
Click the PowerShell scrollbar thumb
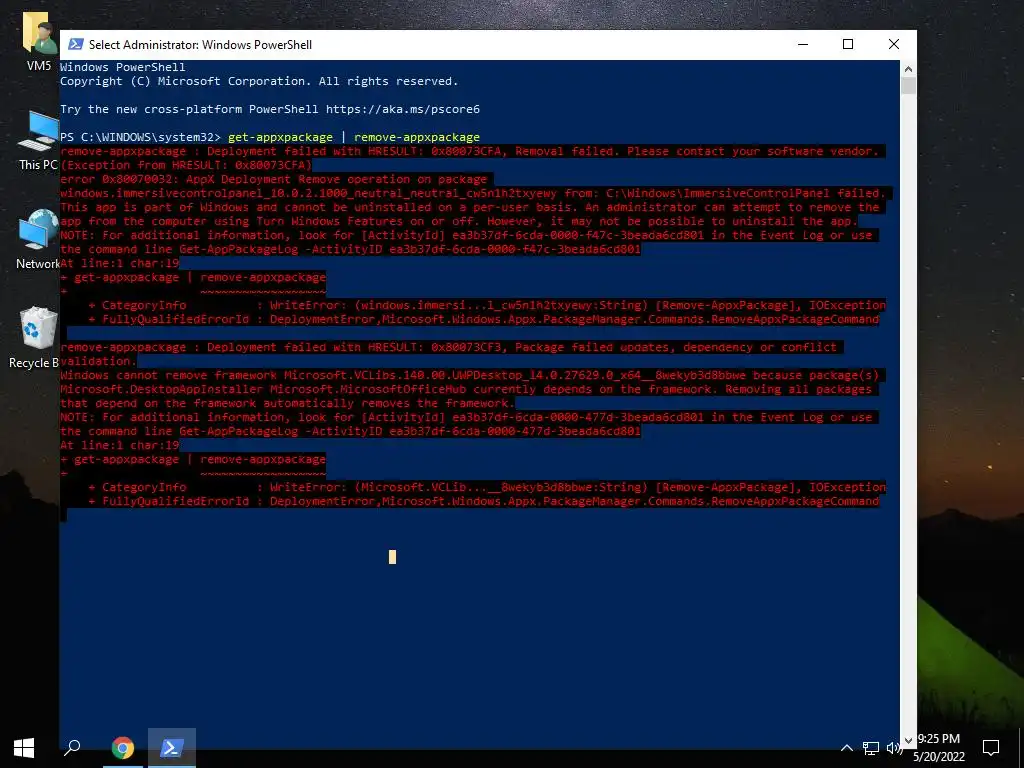(x=908, y=86)
